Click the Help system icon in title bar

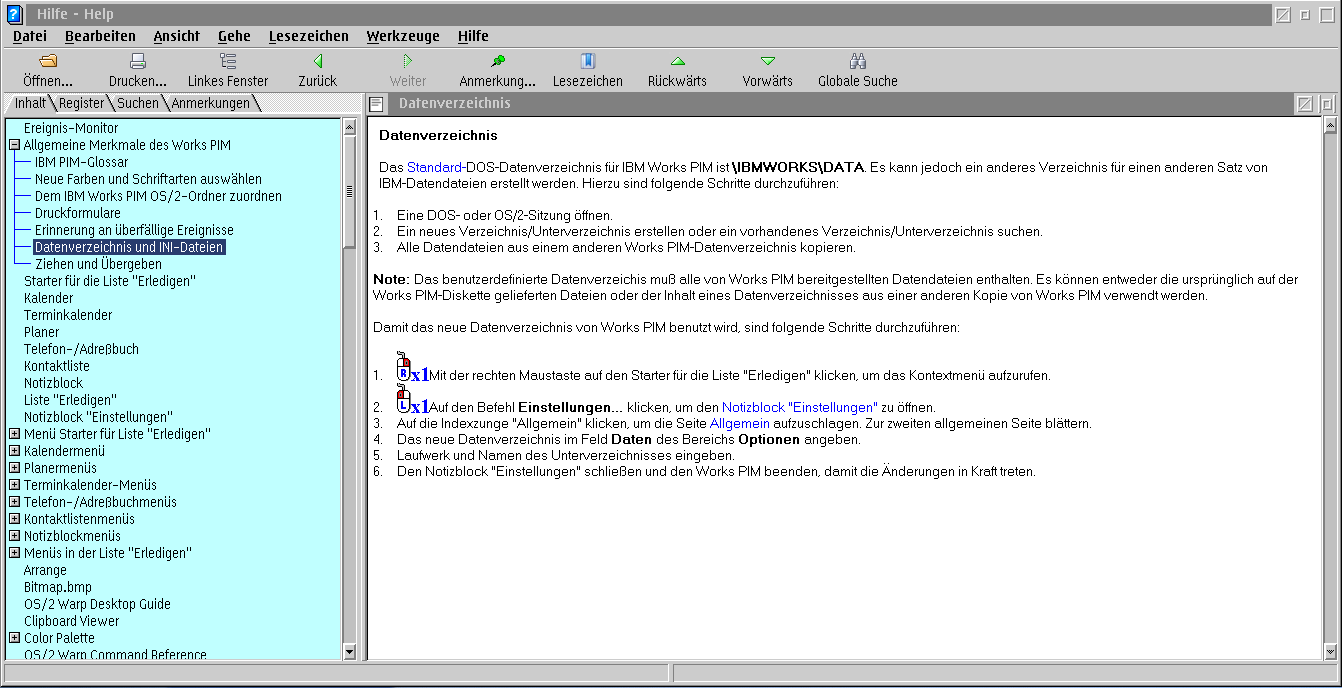pyautogui.click(x=14, y=14)
